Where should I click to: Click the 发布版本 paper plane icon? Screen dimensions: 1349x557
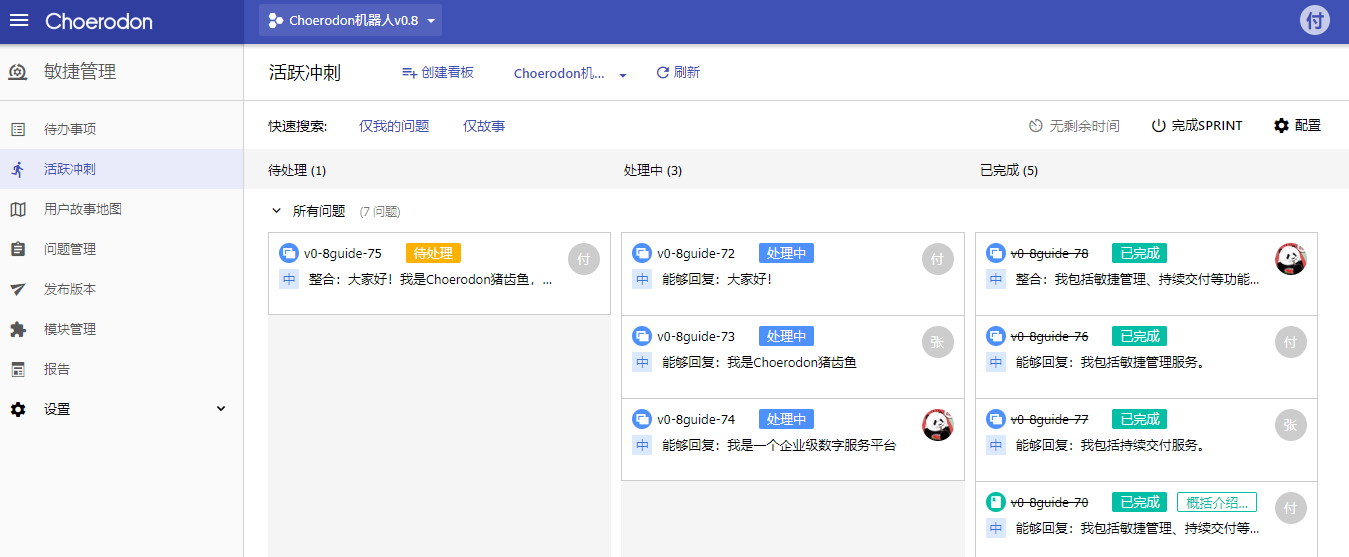tap(18, 289)
